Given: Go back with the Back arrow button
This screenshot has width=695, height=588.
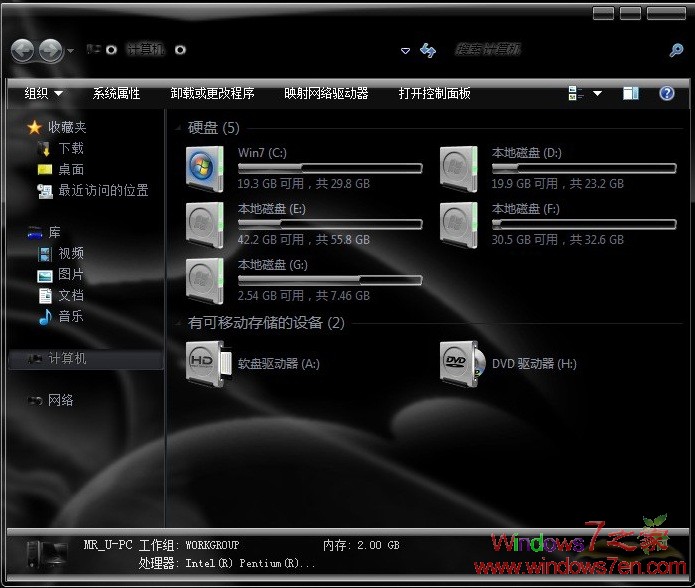Looking at the screenshot, I should pyautogui.click(x=22, y=51).
